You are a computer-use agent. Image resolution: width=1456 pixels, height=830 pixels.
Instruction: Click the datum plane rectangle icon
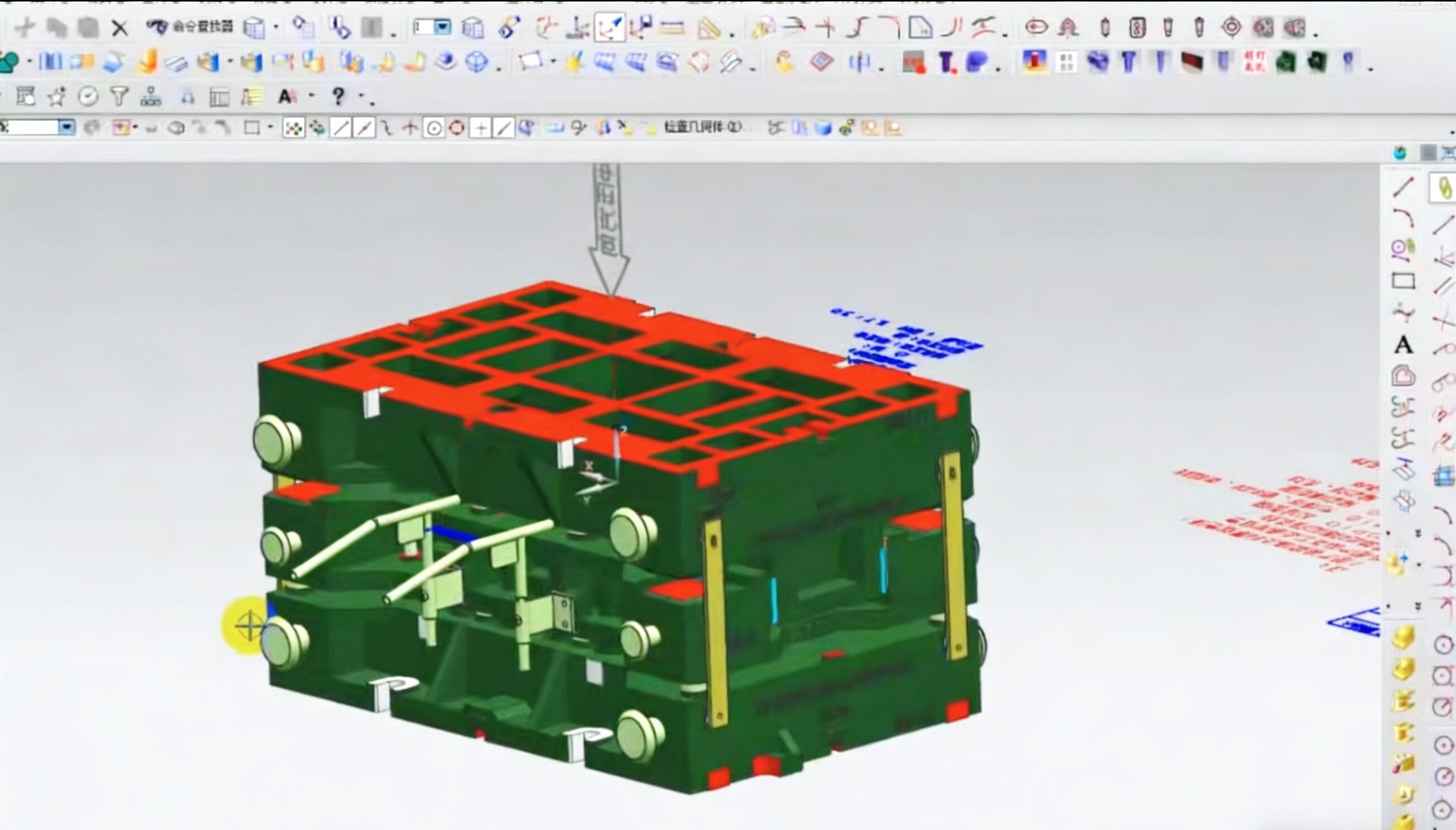coord(530,61)
